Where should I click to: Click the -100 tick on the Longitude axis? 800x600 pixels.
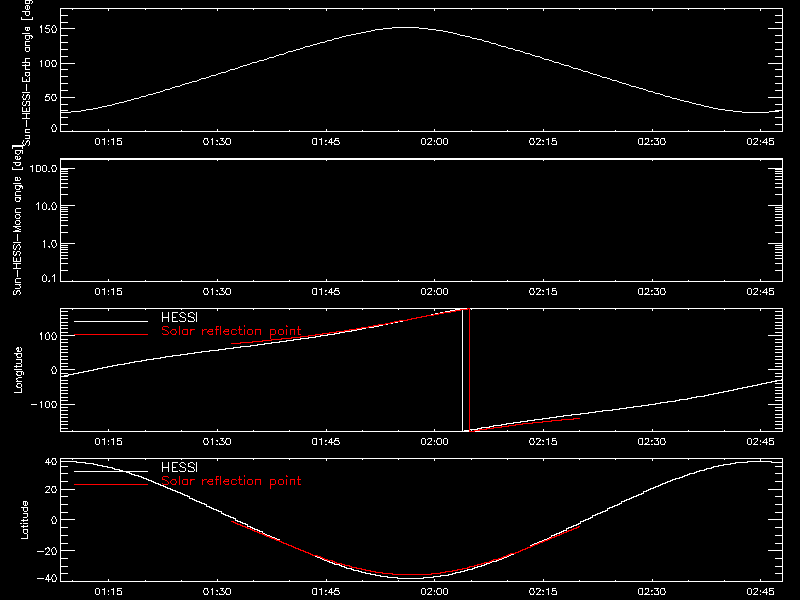point(44,405)
